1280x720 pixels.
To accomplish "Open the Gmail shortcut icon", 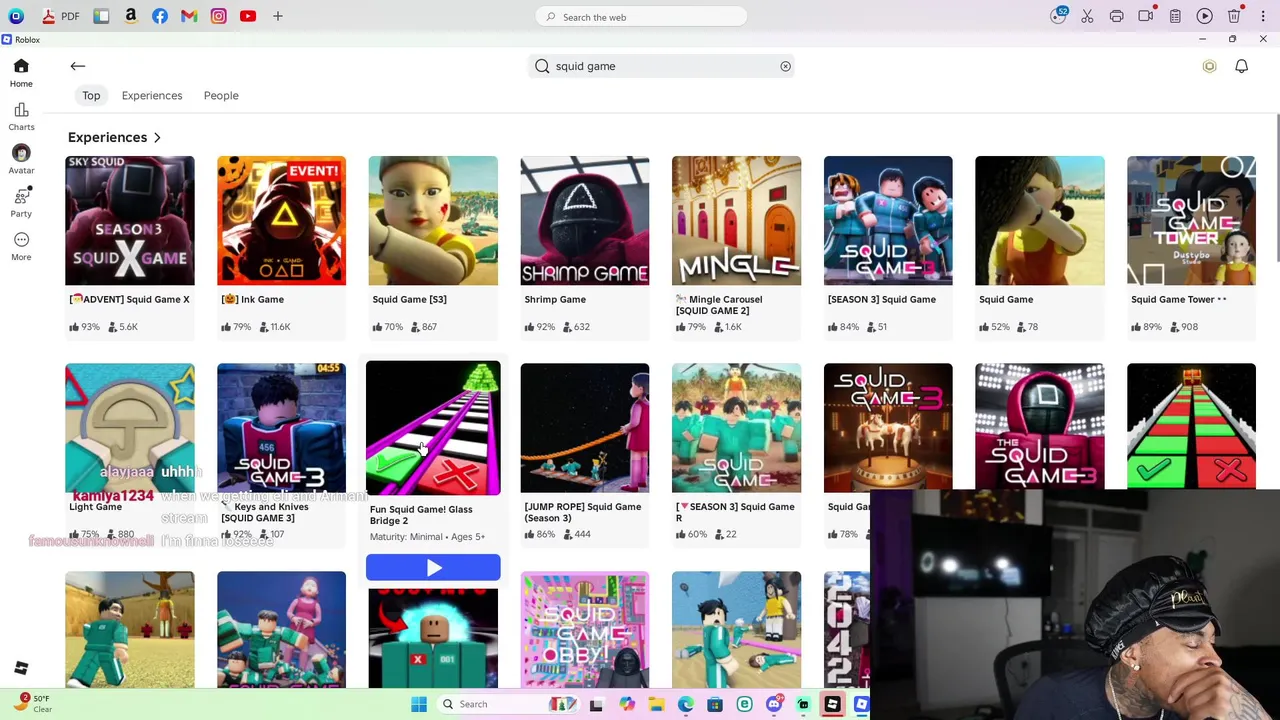I will pyautogui.click(x=189, y=16).
